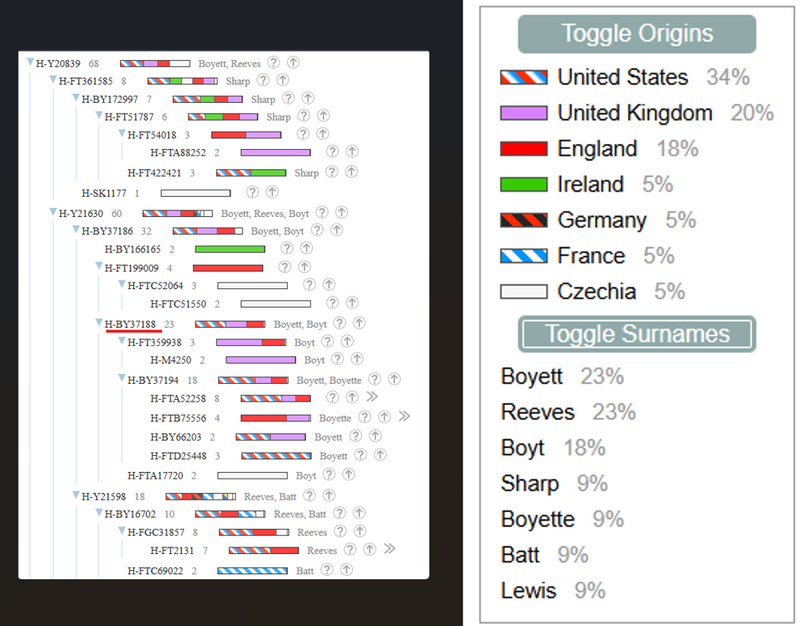Click up-arrow icon for H-BY37188 row
The width and height of the screenshot is (800, 626).
pyautogui.click(x=359, y=323)
